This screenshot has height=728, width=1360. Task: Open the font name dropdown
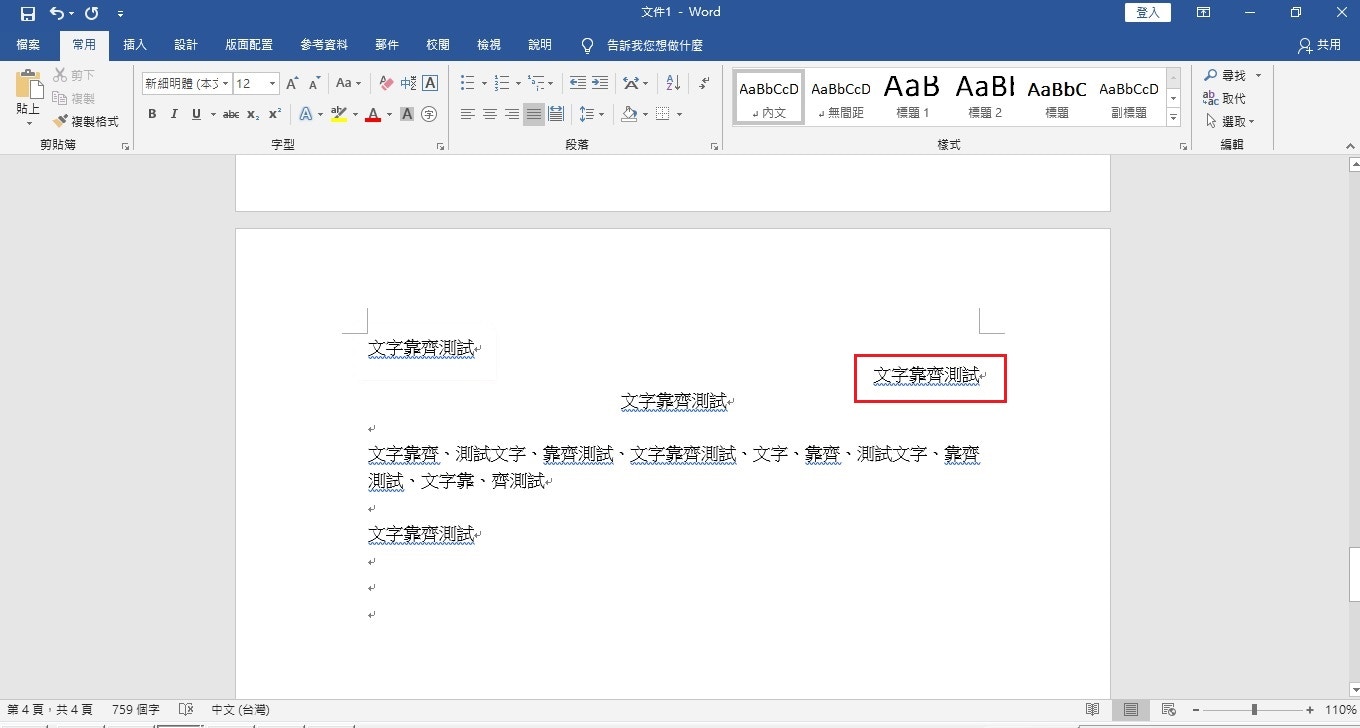225,83
